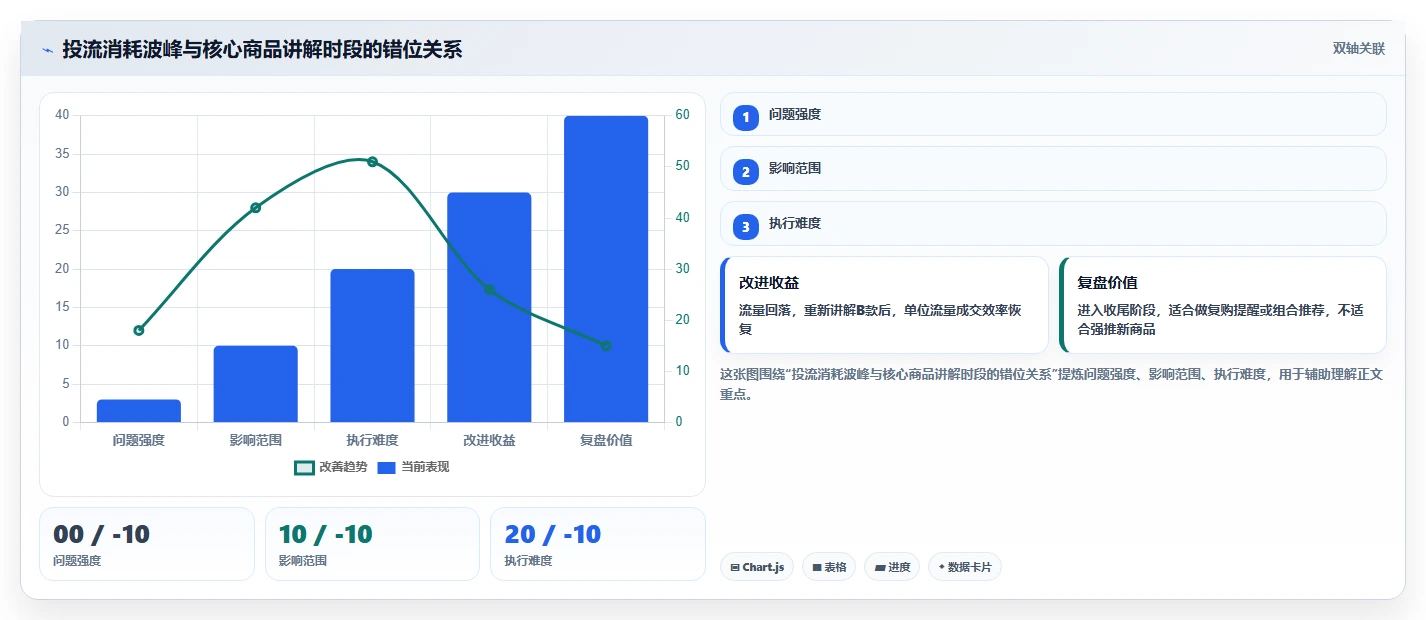Click the 表格 tag
1426x620 pixels.
pos(829,567)
